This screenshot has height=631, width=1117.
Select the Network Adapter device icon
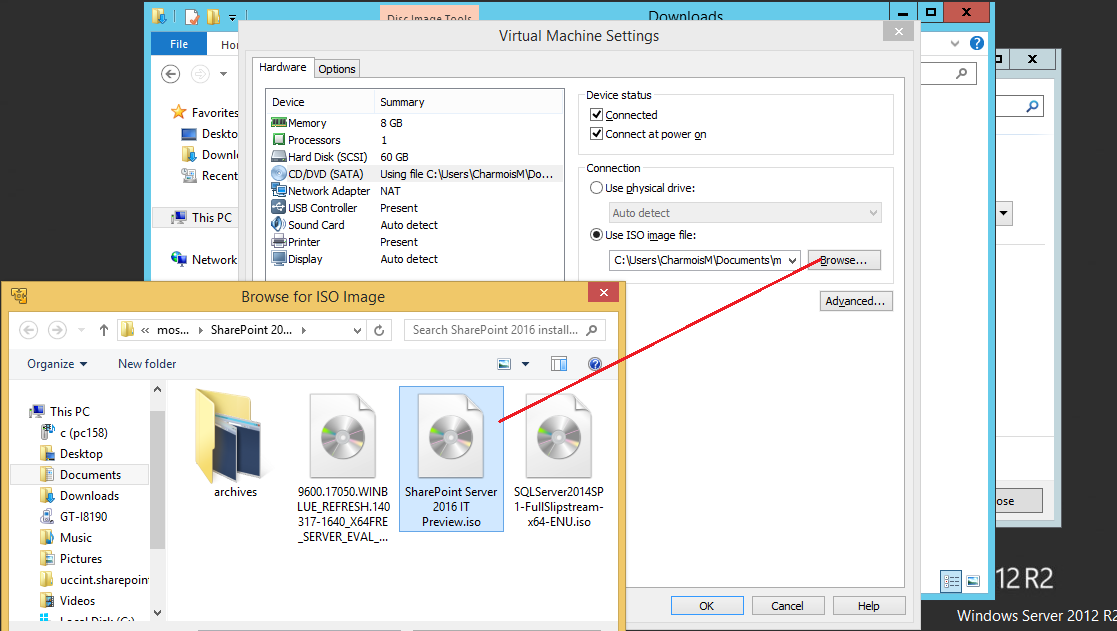pos(279,191)
